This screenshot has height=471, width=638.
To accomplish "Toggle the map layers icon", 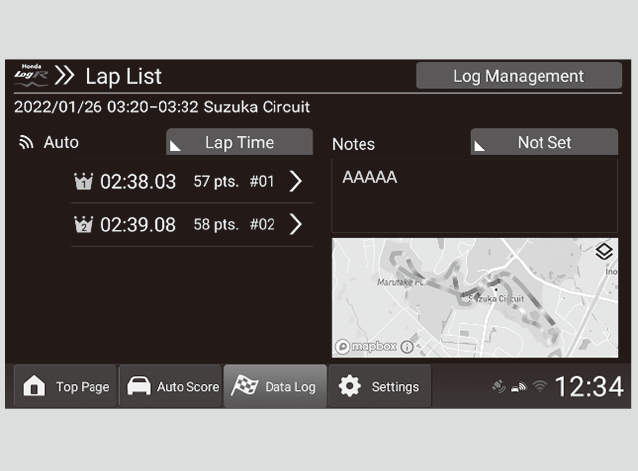I will [603, 252].
